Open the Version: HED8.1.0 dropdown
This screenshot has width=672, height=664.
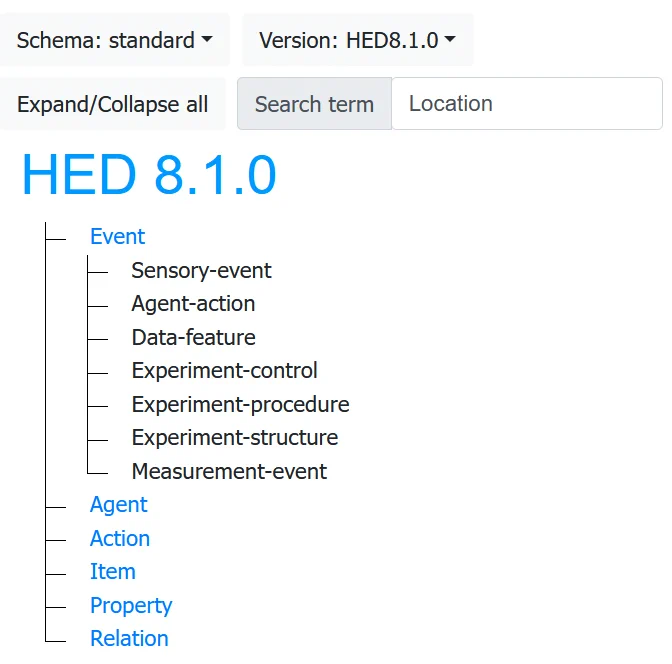point(358,40)
